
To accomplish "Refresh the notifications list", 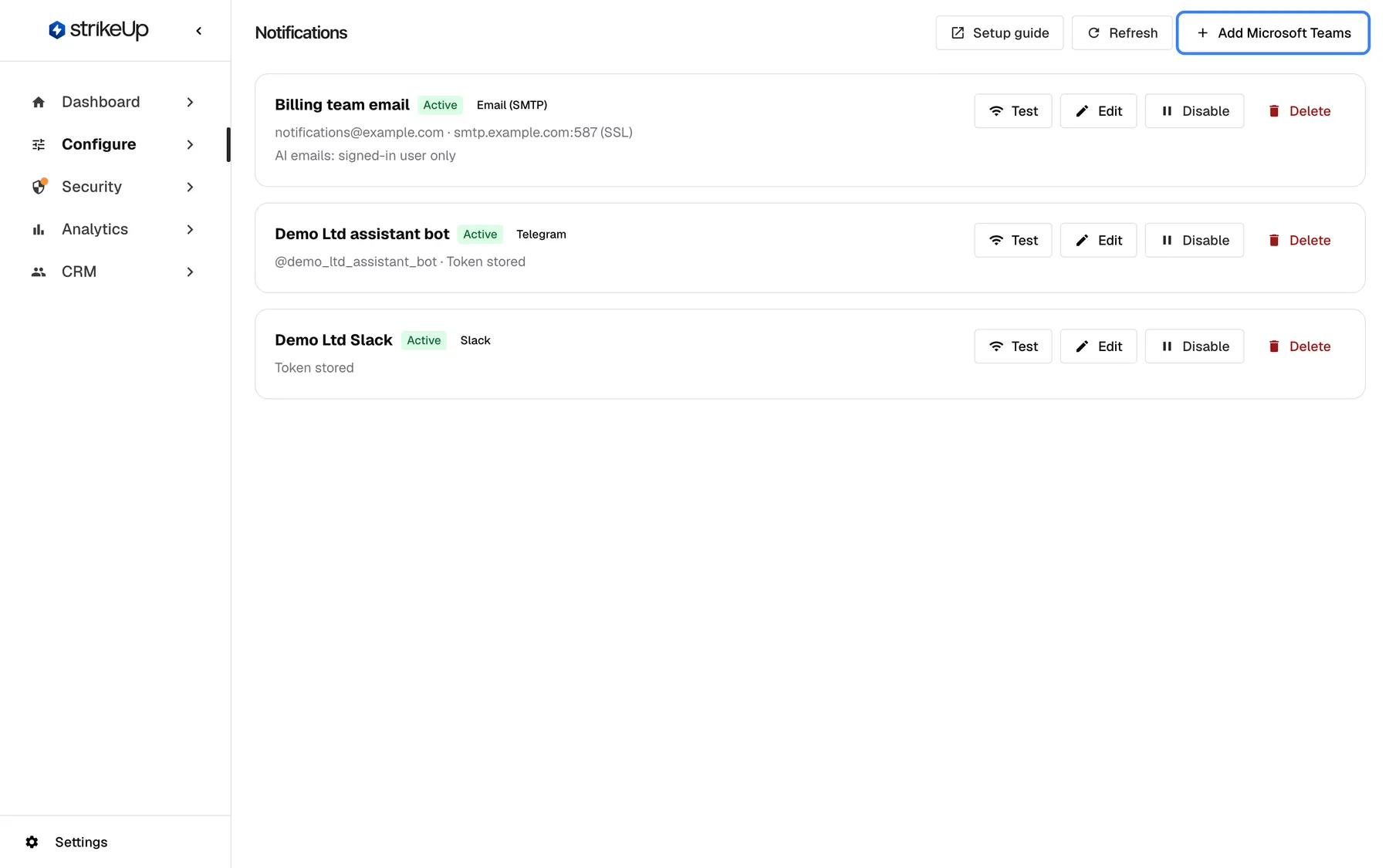I will [1122, 32].
